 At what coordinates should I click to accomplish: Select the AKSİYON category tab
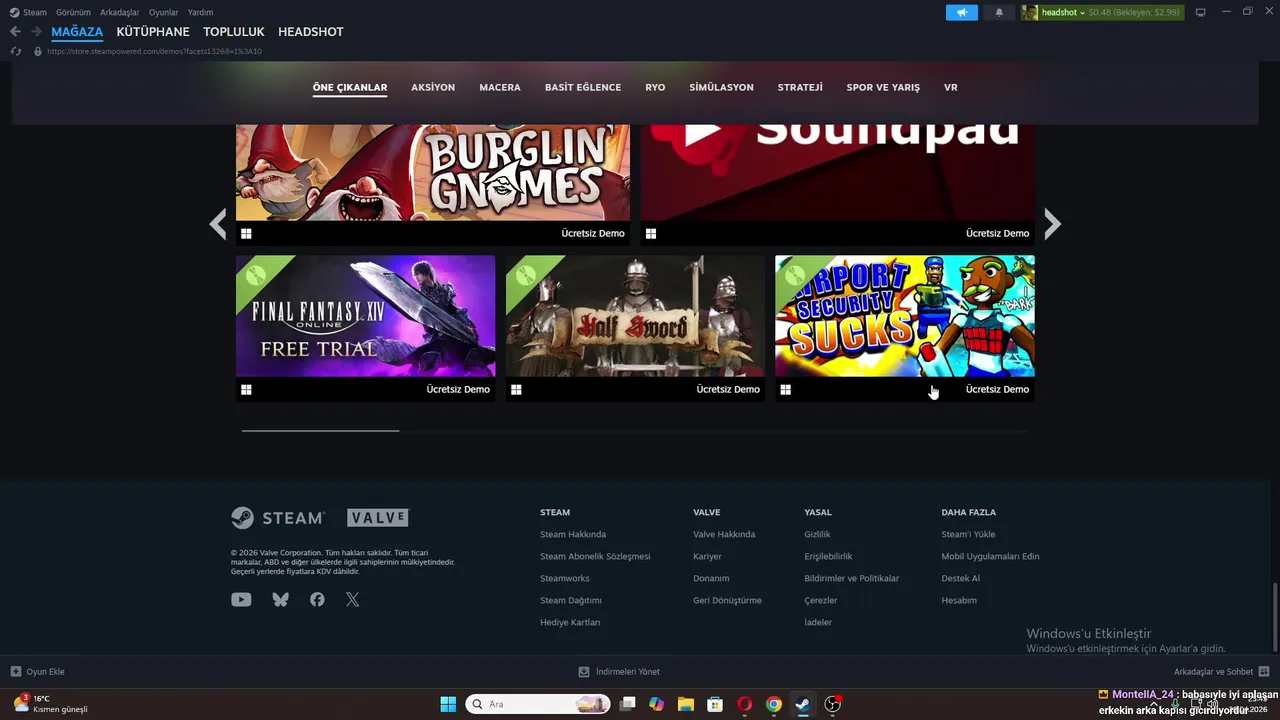pos(433,87)
